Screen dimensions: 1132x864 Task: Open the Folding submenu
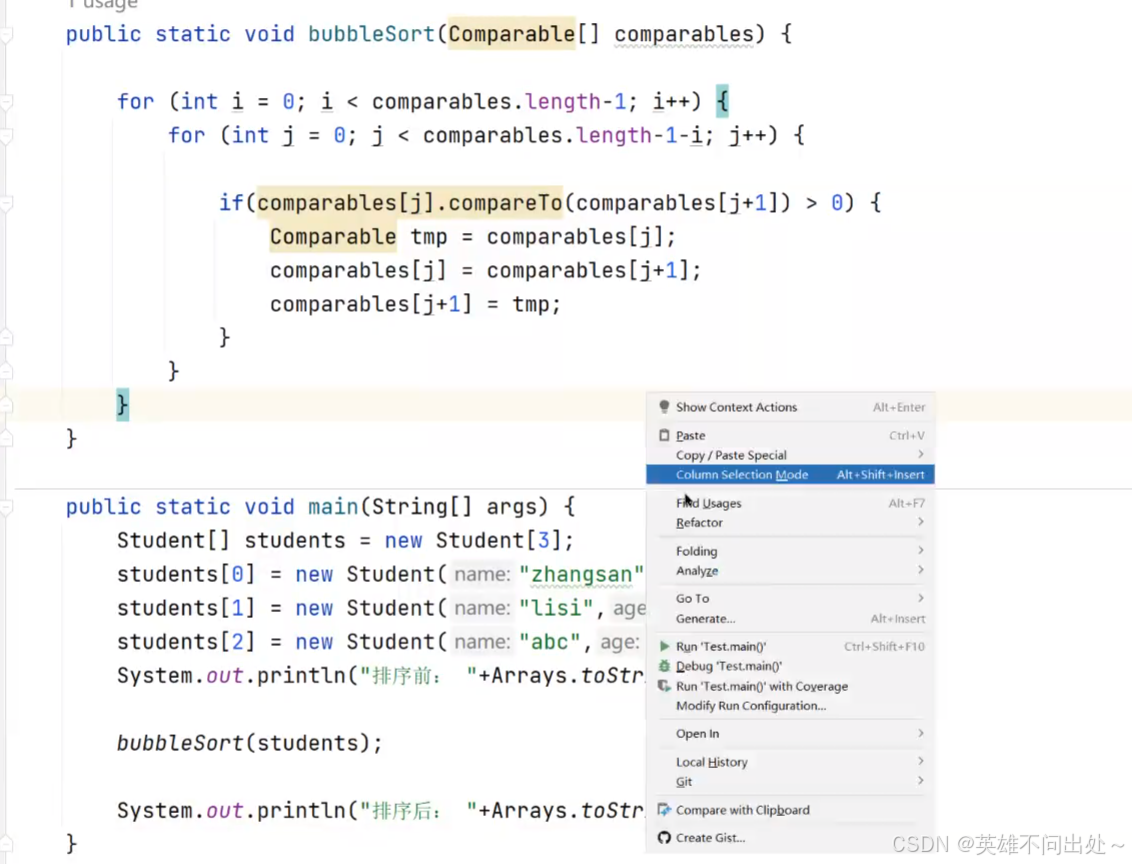791,551
